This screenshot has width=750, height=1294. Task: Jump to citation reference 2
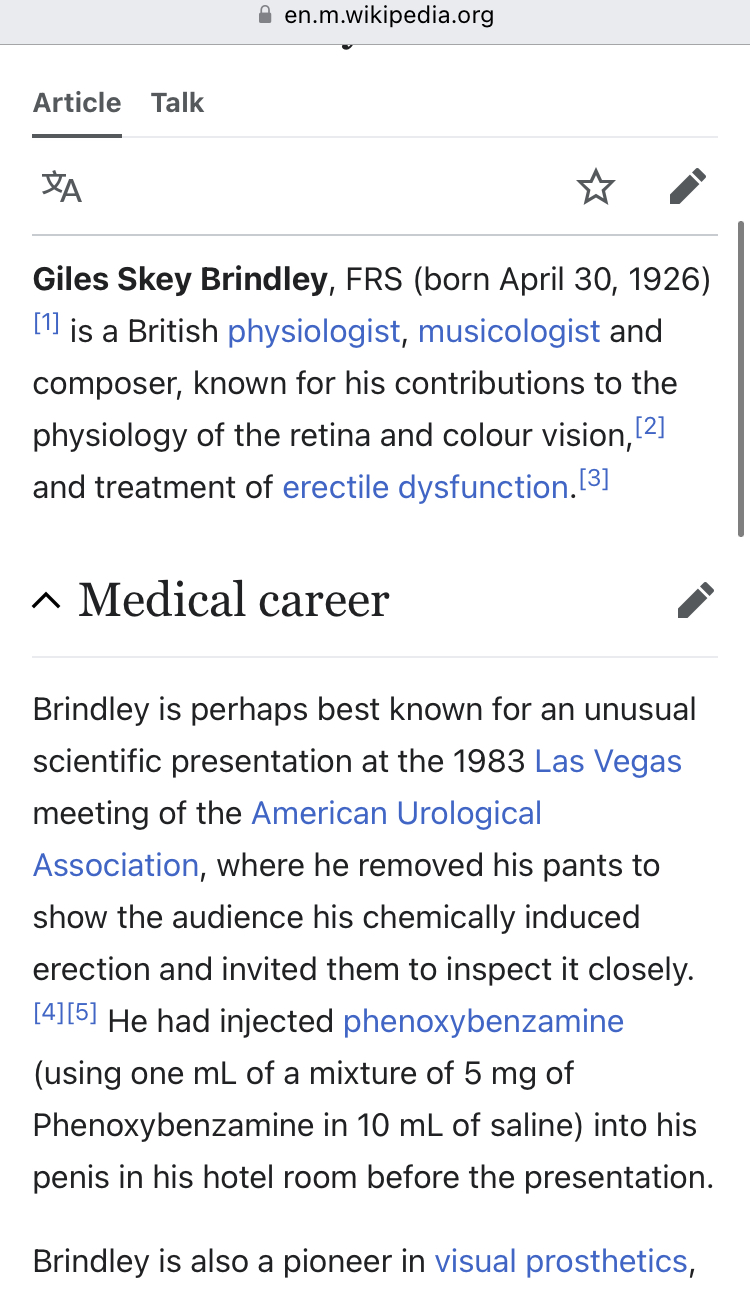[650, 427]
